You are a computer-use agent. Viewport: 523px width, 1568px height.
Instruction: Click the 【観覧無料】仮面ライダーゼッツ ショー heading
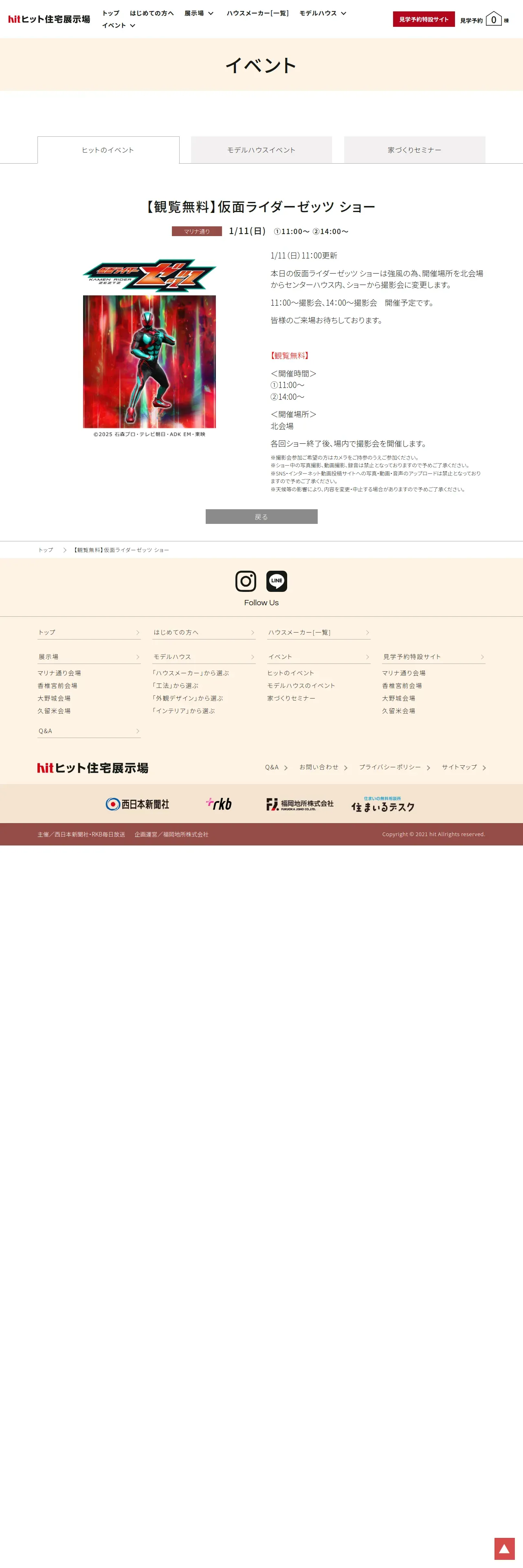[261, 207]
